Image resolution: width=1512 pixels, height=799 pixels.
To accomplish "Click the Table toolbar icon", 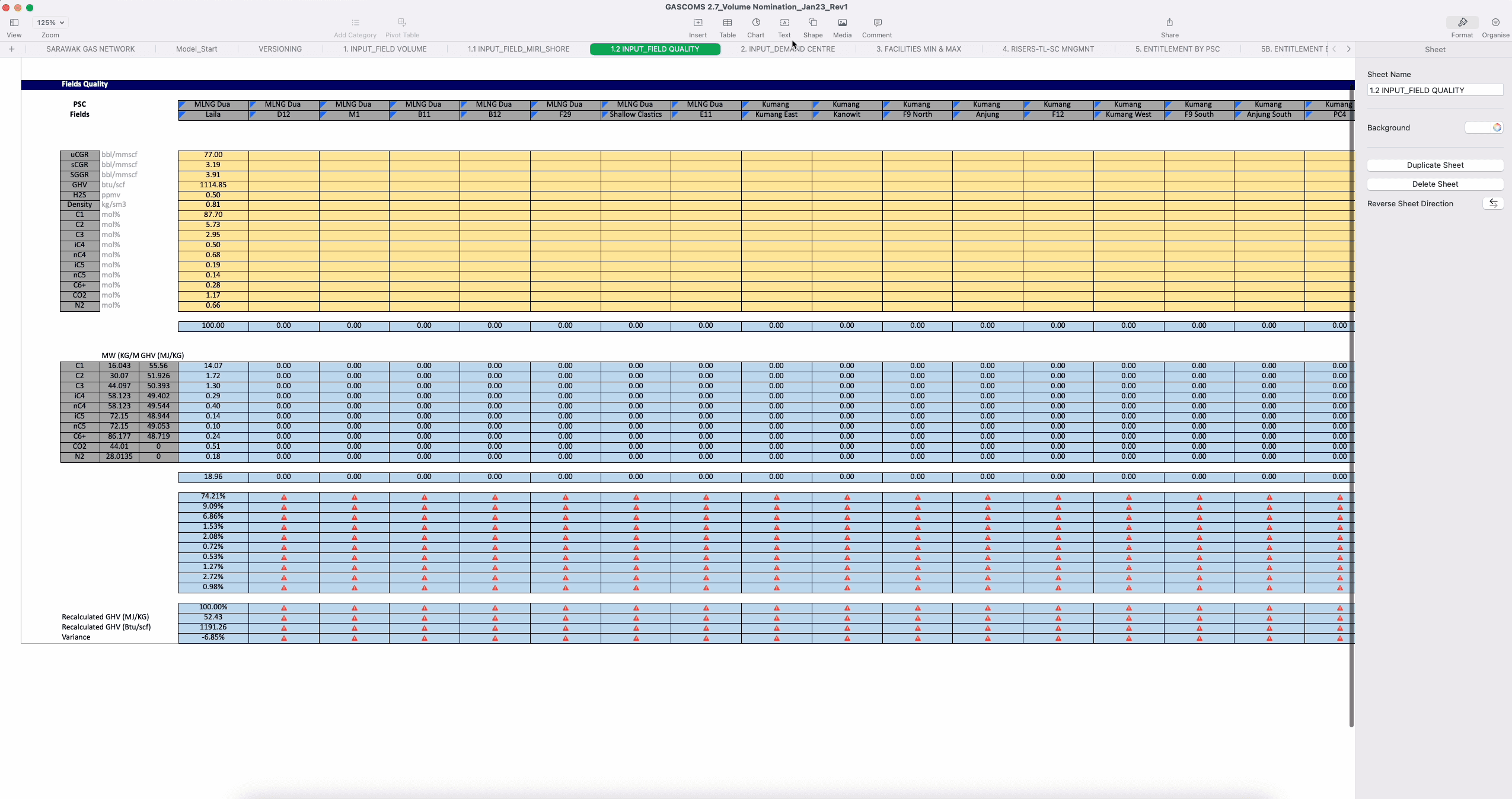I will tap(728, 23).
